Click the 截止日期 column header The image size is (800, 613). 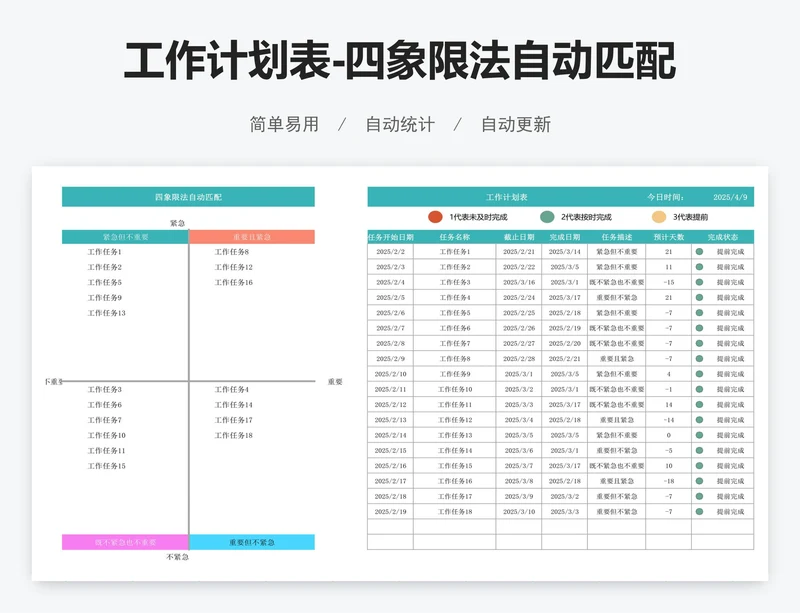pos(519,237)
